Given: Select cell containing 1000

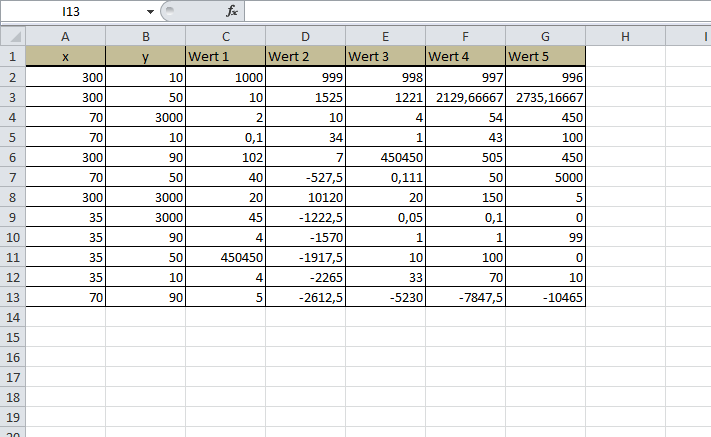Looking at the screenshot, I should [225, 77].
